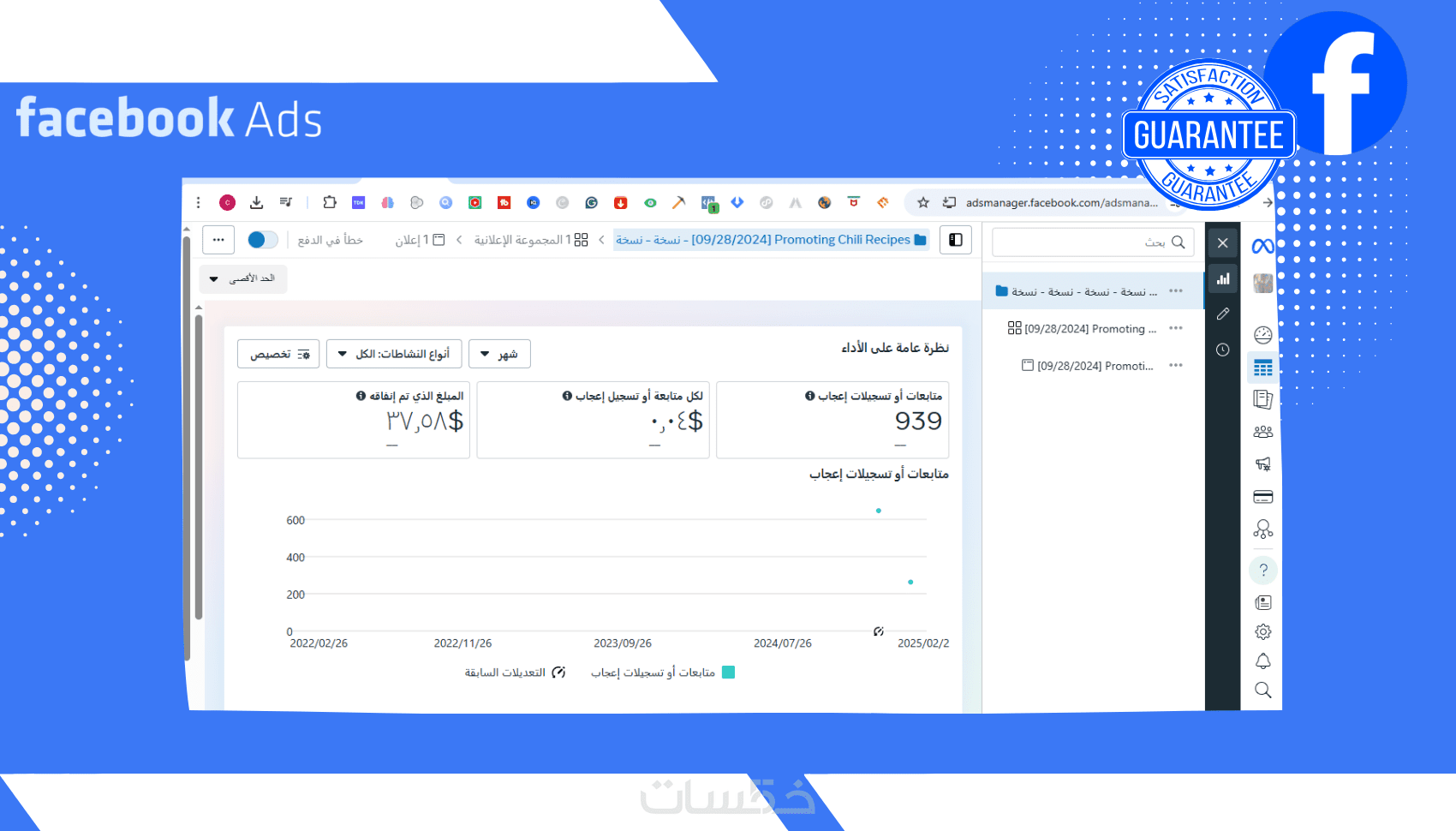Click the green eye extension icon
The width and height of the screenshot is (1456, 831).
[650, 203]
